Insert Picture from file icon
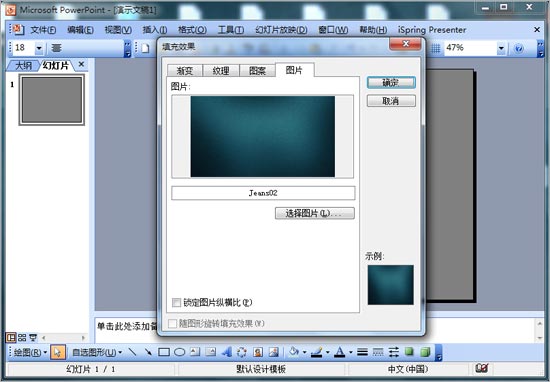This screenshot has height=382, width=550. (273, 351)
